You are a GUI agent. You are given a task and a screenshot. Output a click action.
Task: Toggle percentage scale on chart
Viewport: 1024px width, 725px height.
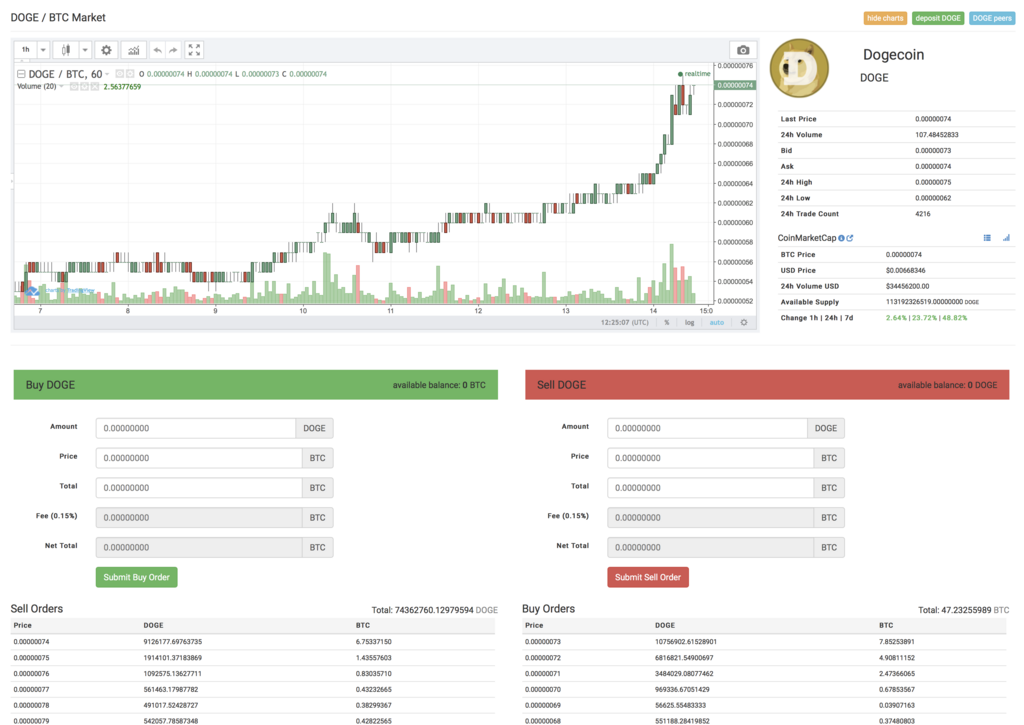pos(667,323)
